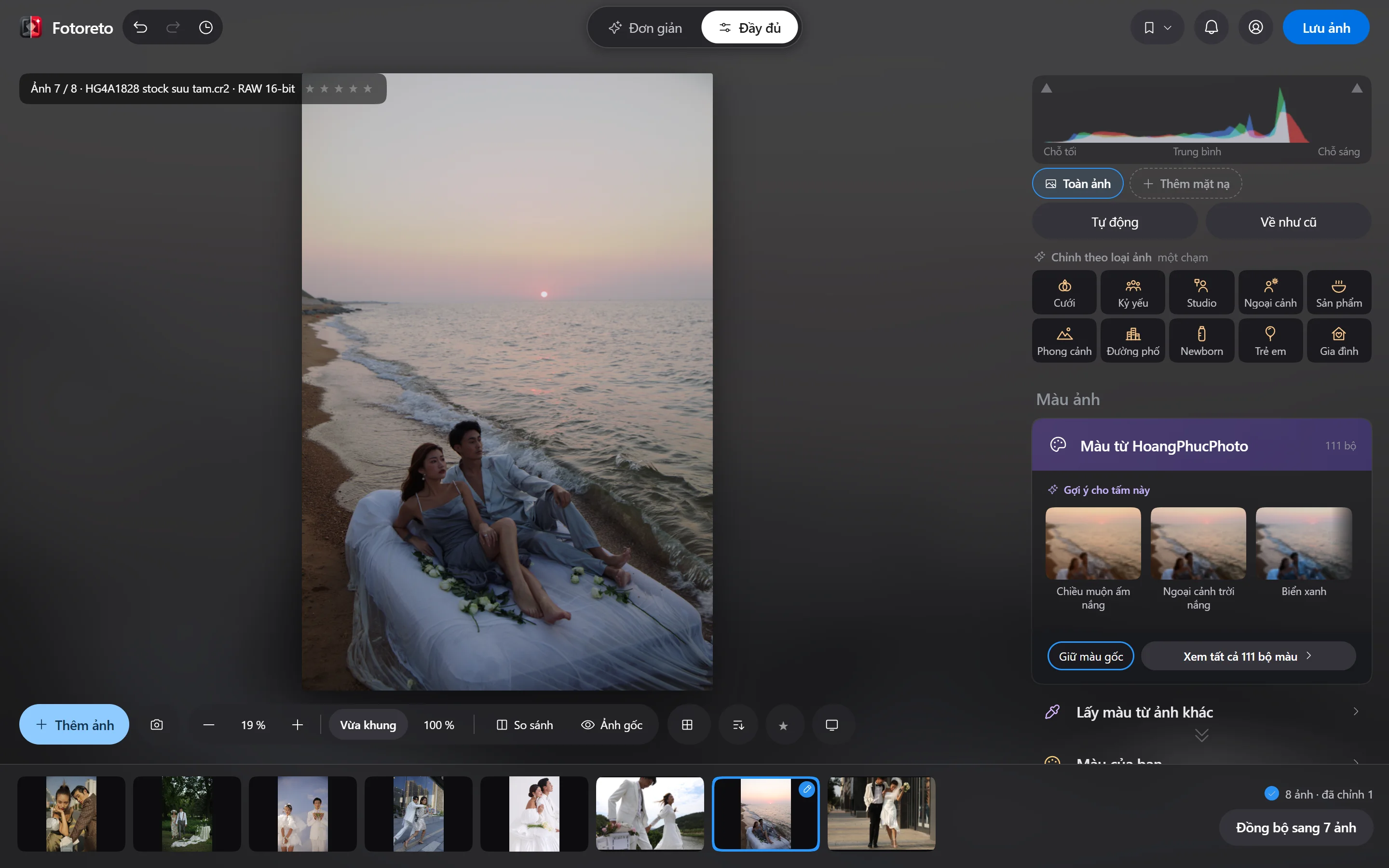Select the Vừa khung zoom option
The width and height of the screenshot is (1389, 868).
click(x=368, y=725)
